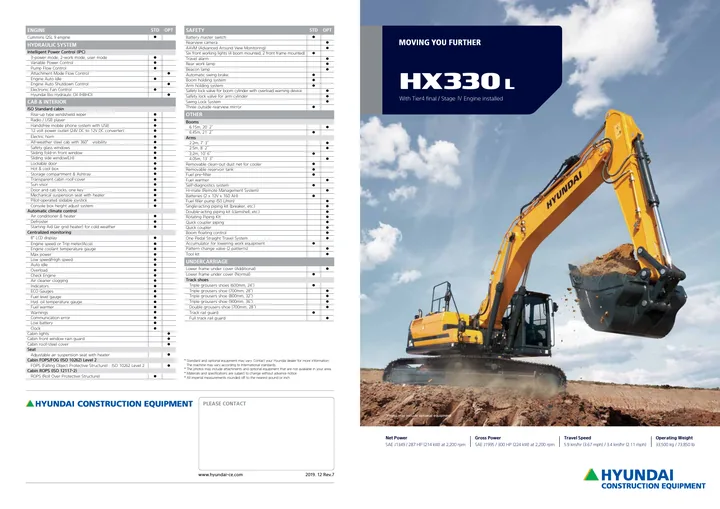This screenshot has height=509, width=720.
Task: Click the Electric horn row
Action: pyautogui.click(x=101, y=137)
